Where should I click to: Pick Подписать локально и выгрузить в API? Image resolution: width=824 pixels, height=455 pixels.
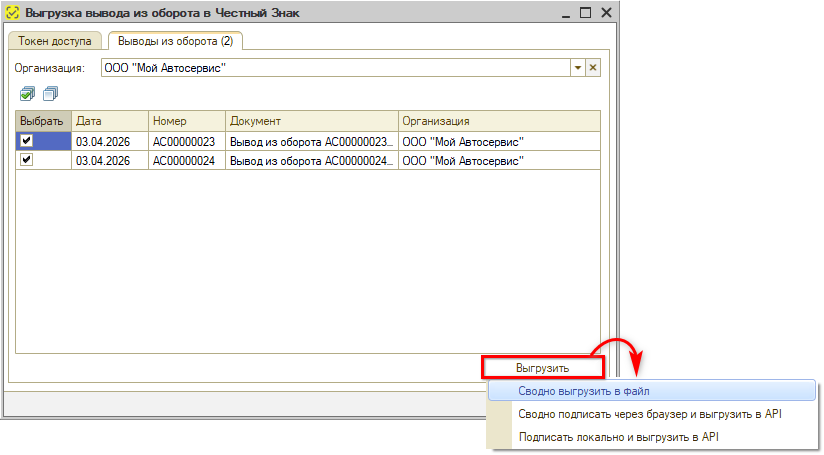point(618,437)
